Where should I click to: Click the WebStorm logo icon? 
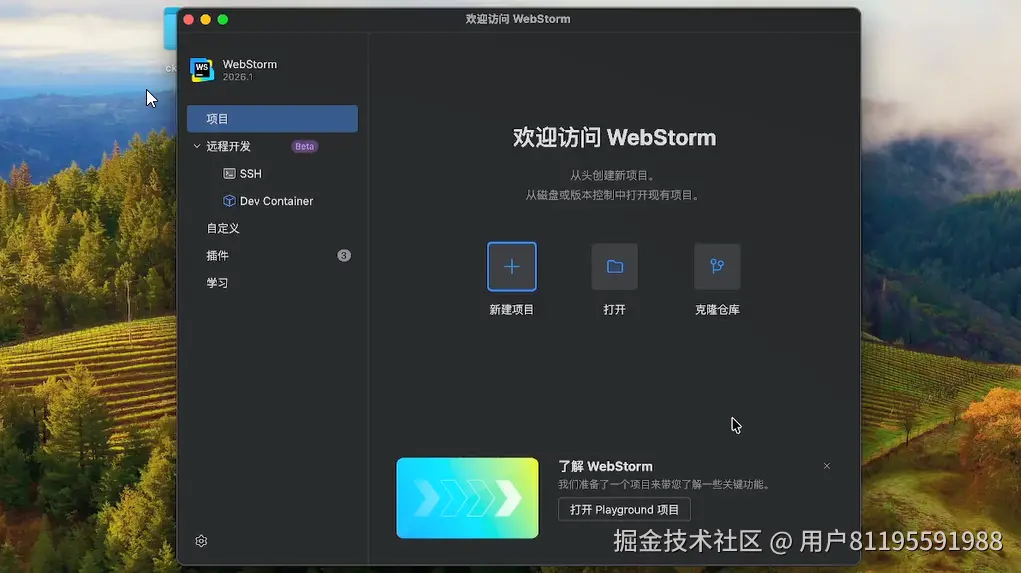(x=202, y=70)
